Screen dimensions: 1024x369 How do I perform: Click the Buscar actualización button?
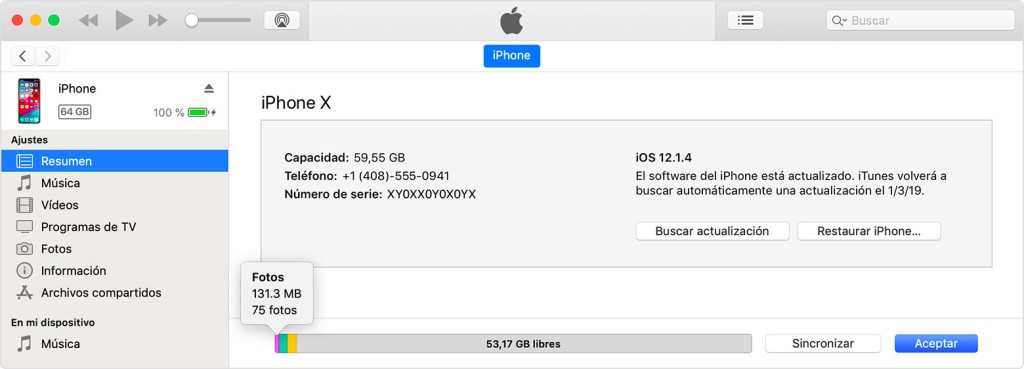click(x=712, y=231)
